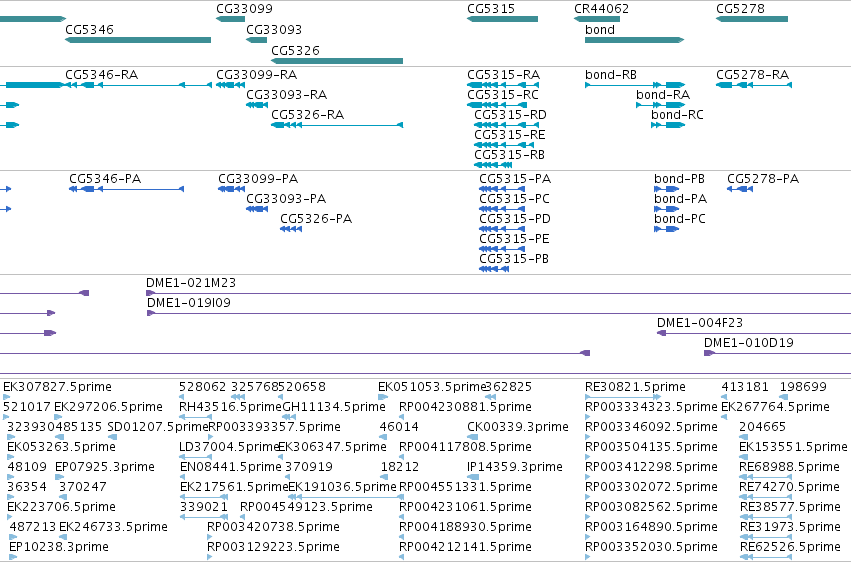Select protein CG5278-PA

point(740,189)
